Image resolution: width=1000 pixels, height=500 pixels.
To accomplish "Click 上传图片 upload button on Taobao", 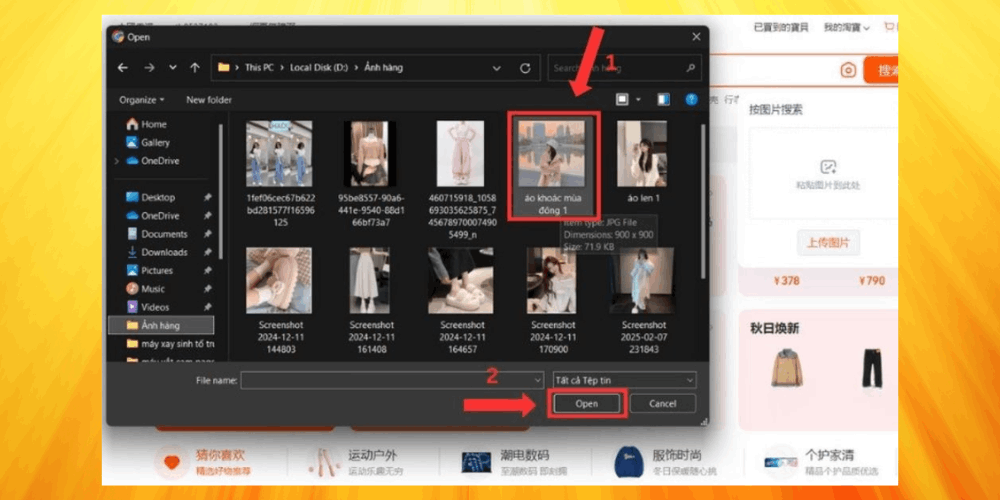I will [x=828, y=243].
